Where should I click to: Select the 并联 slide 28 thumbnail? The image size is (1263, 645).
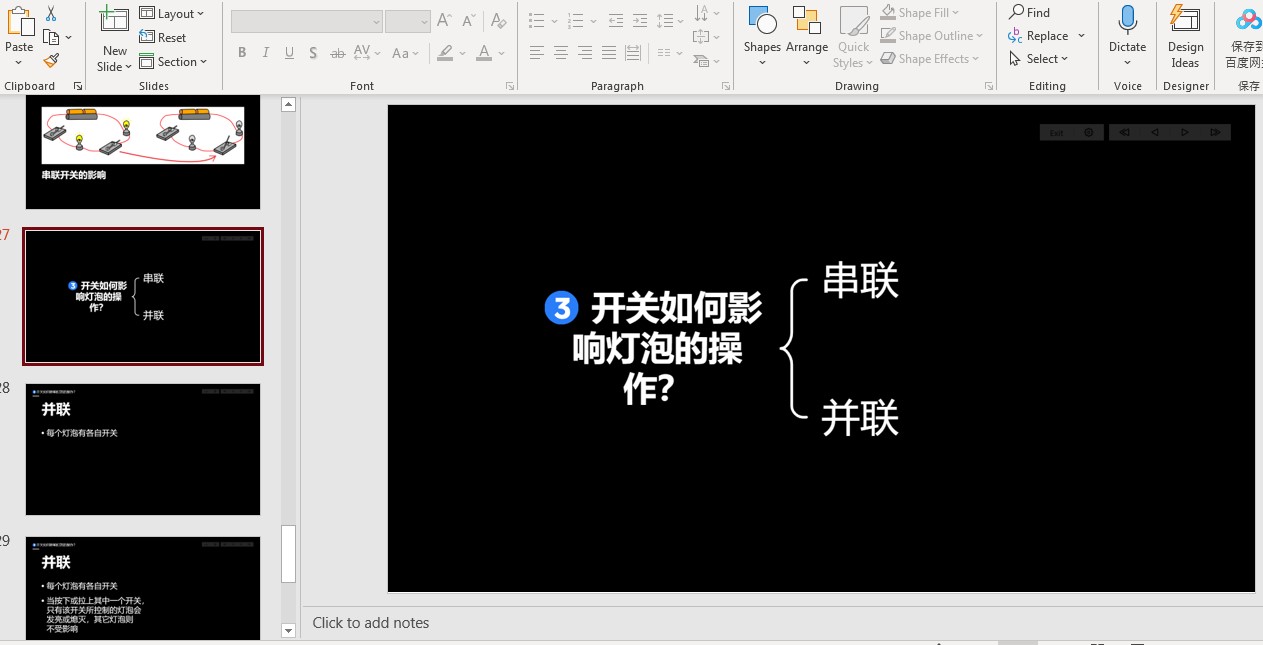tap(143, 449)
